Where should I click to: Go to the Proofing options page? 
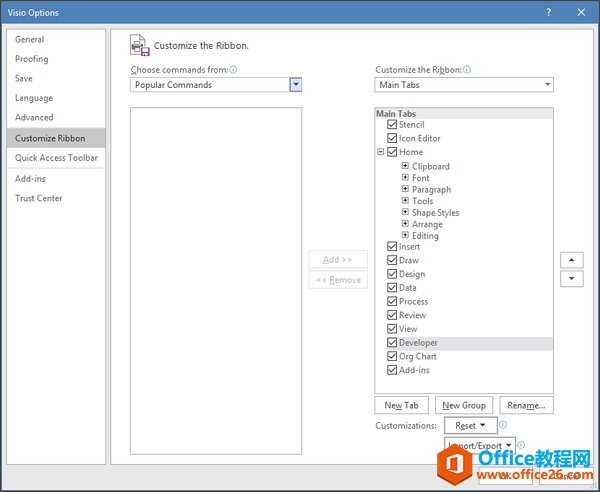click(x=31, y=59)
